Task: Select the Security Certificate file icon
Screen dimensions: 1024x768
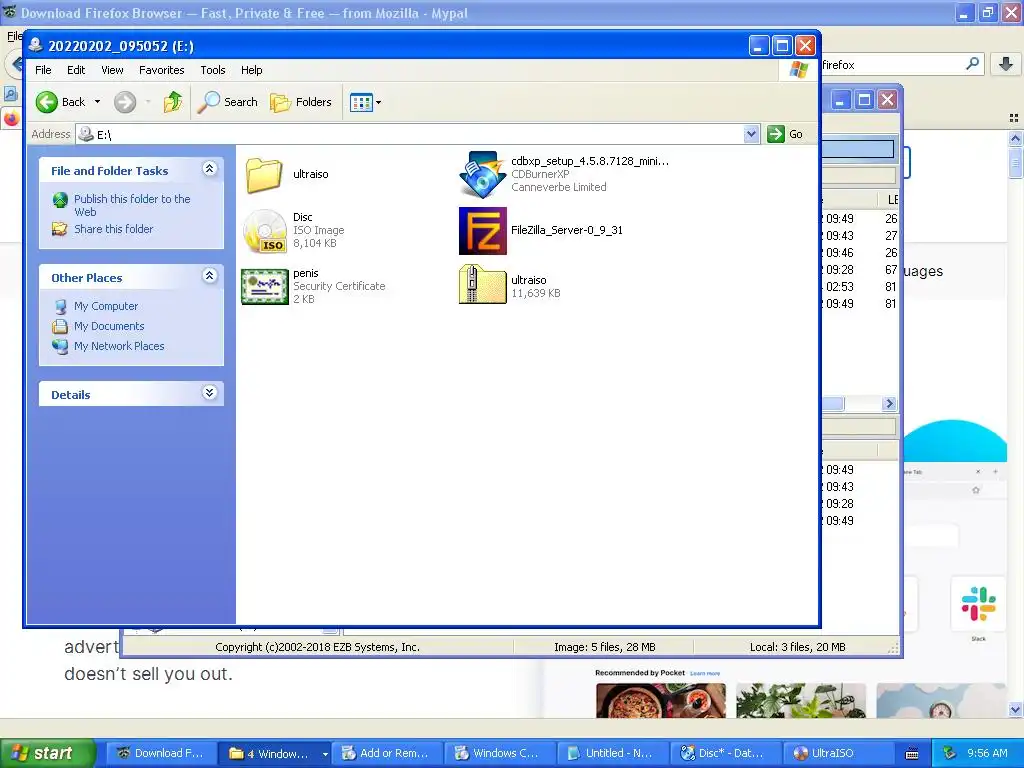Action: point(264,286)
